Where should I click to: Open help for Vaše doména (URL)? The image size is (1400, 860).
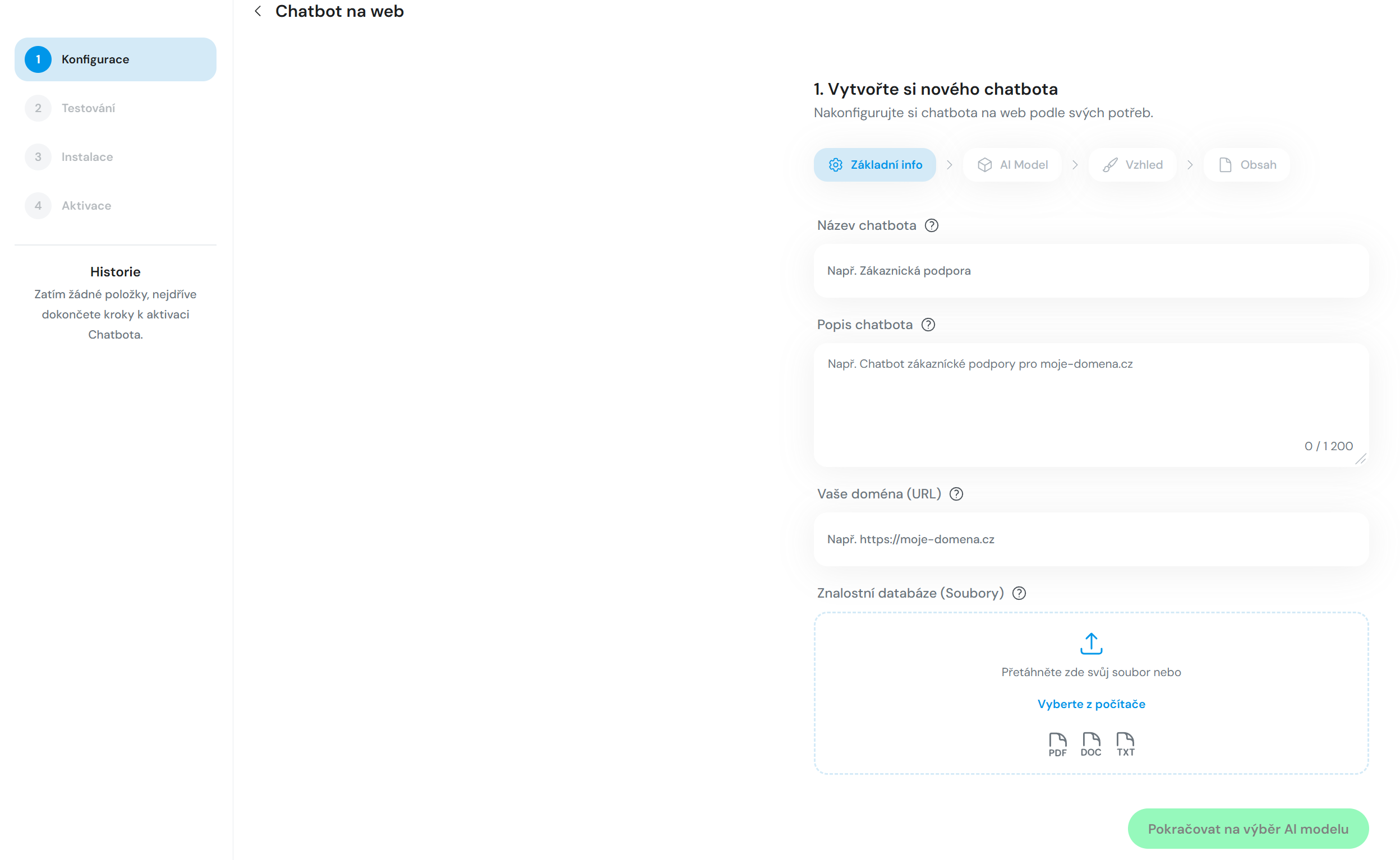[956, 494]
